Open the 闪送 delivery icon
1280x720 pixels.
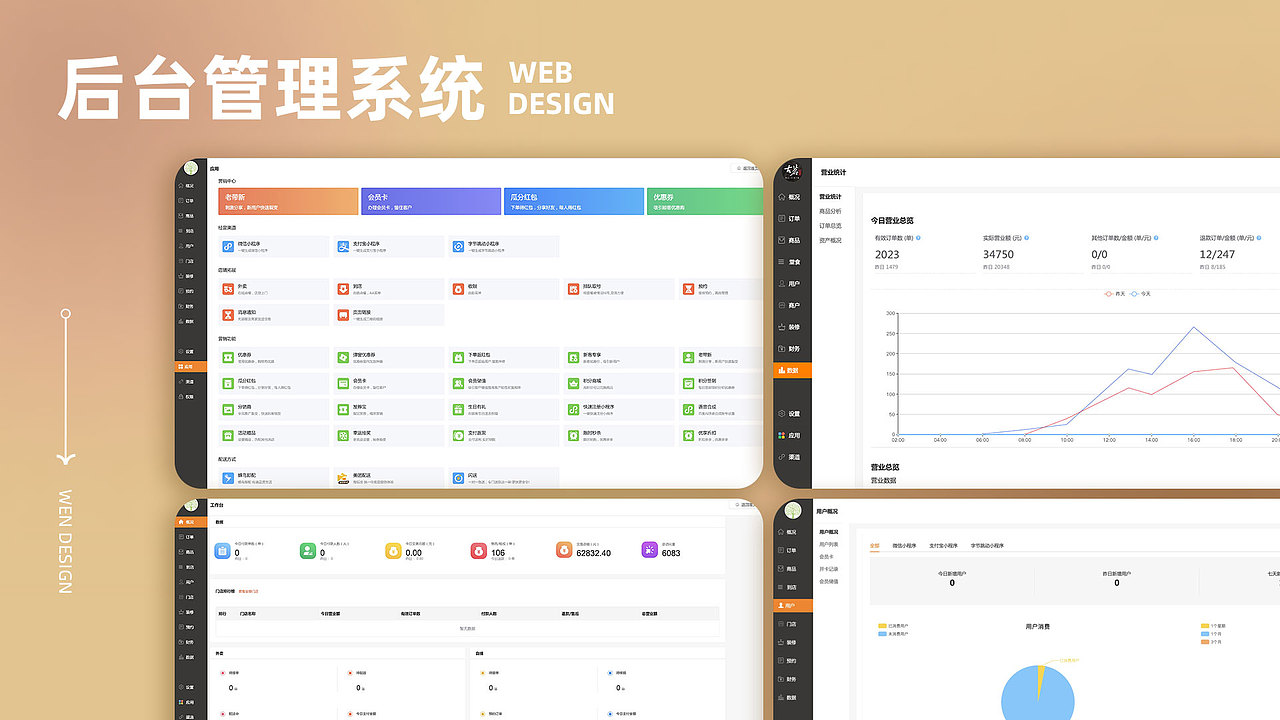click(458, 478)
